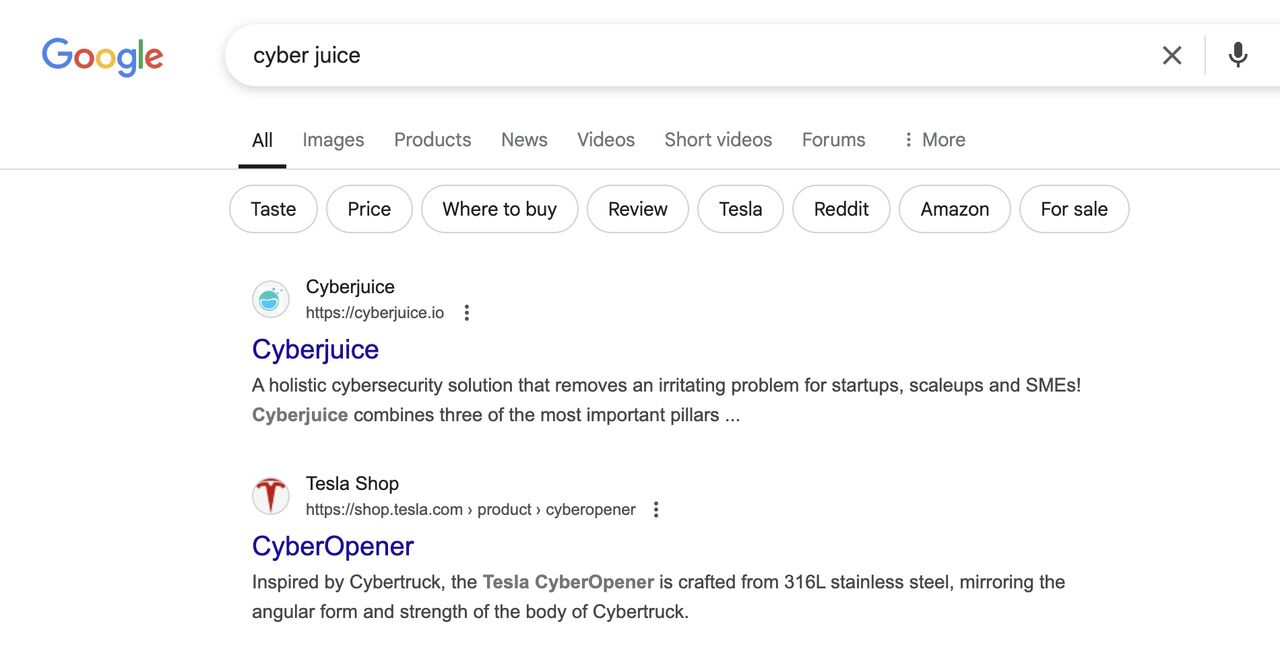Switch to the Forums tab
Viewport: 1280px width, 647px height.
click(x=833, y=140)
